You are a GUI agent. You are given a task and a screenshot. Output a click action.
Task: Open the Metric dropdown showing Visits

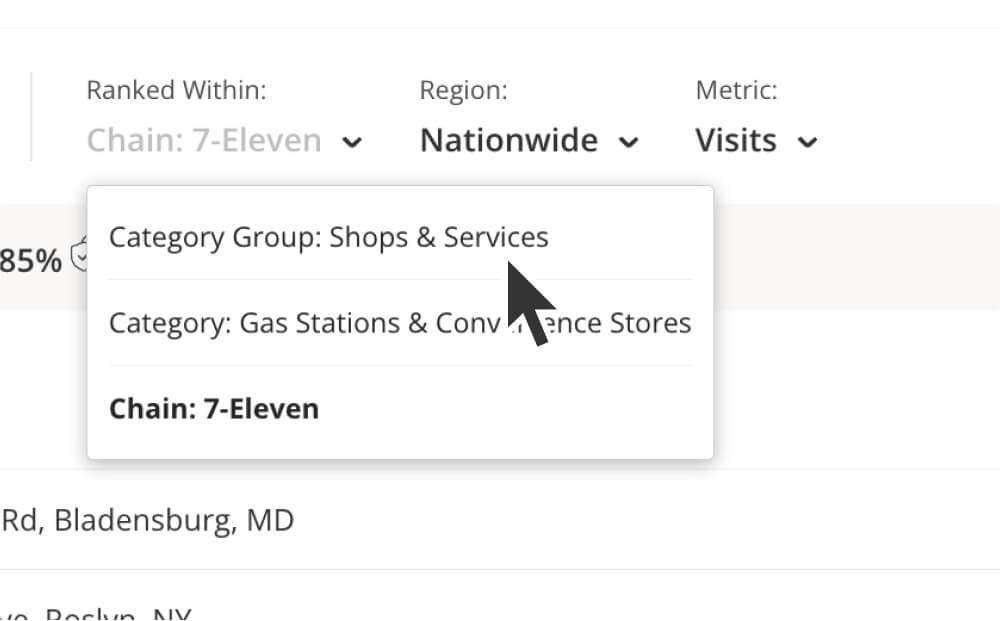[756, 140]
